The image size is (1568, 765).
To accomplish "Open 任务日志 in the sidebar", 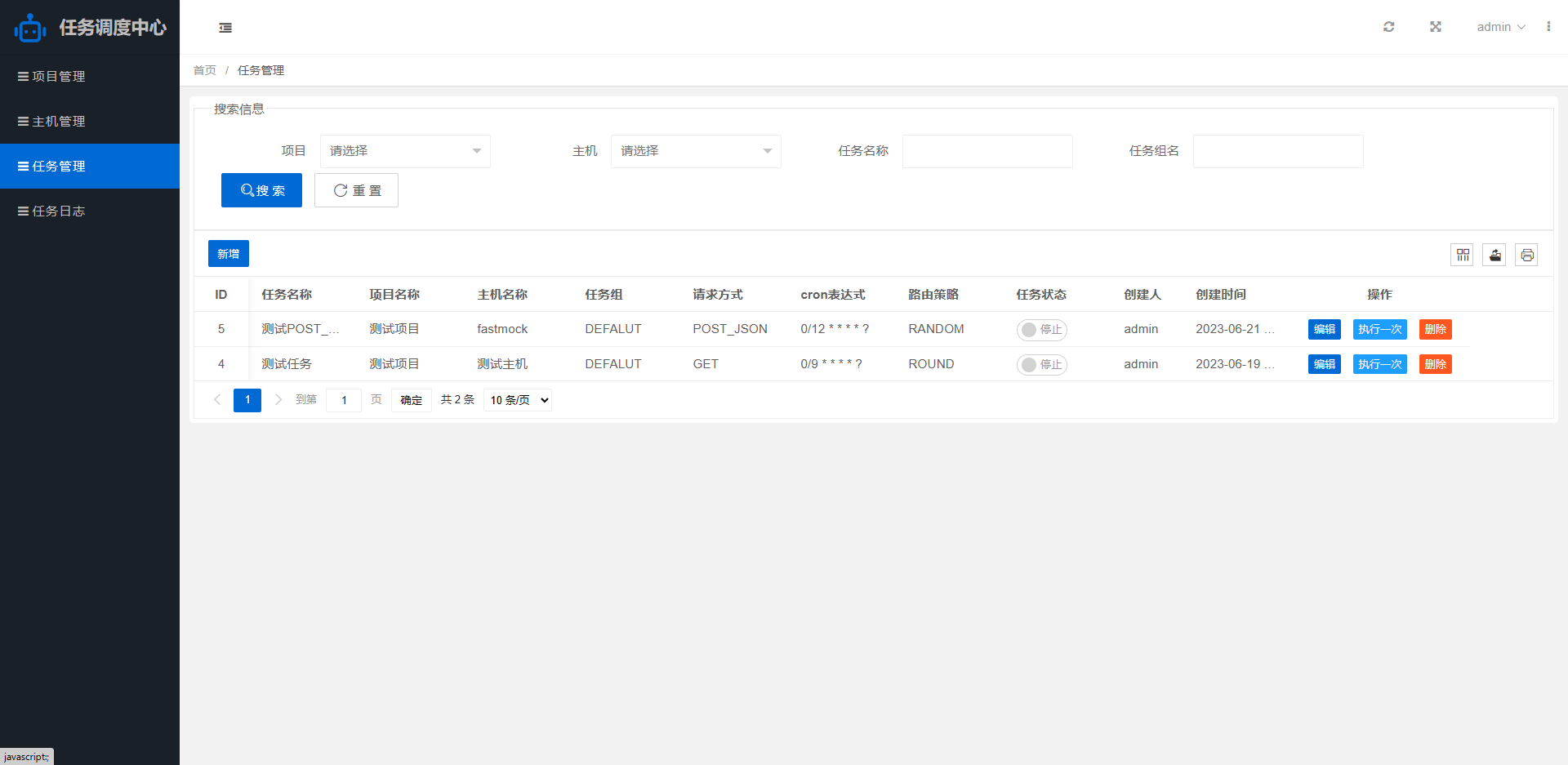I will tap(90, 211).
